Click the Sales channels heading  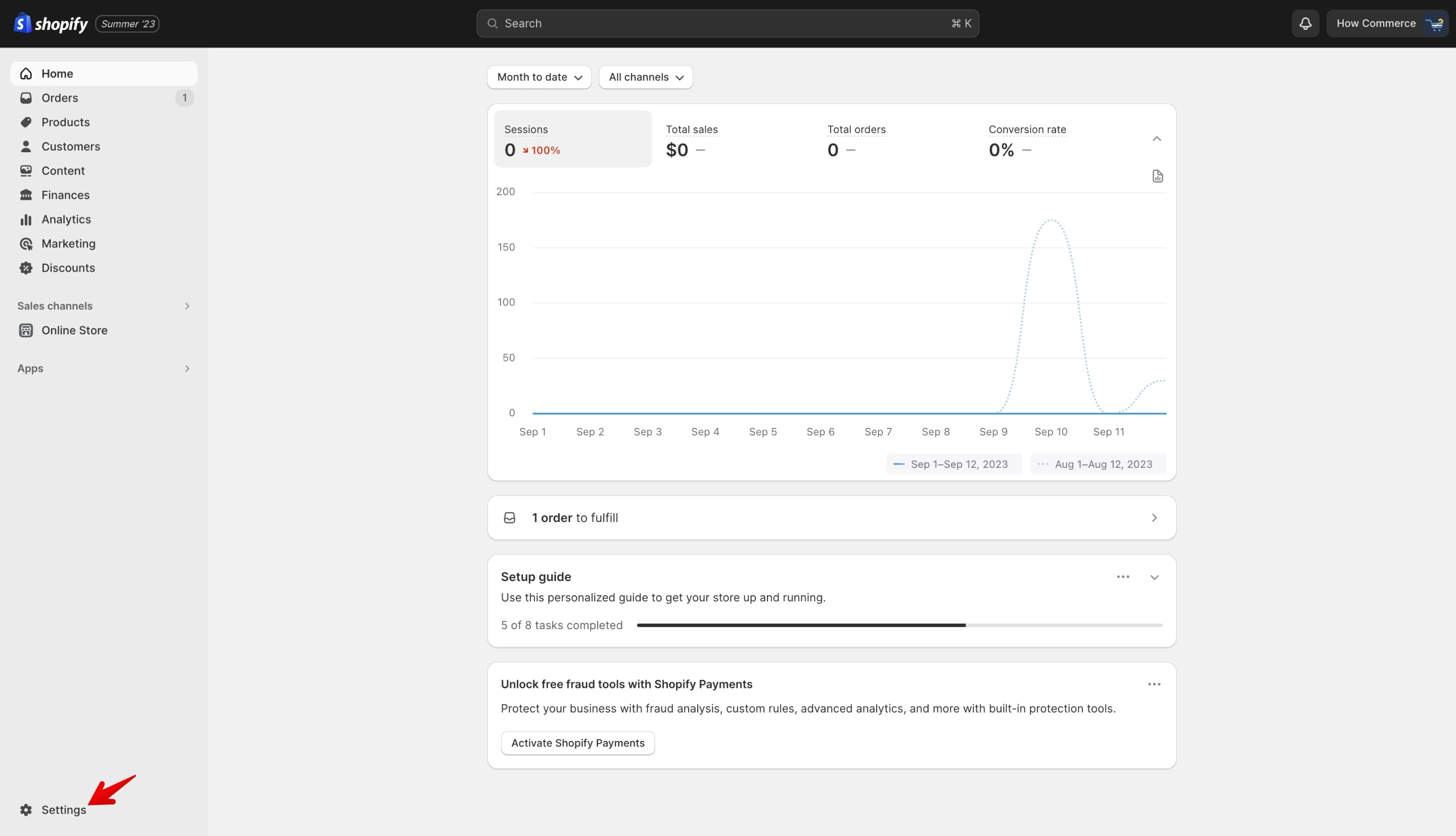(55, 306)
